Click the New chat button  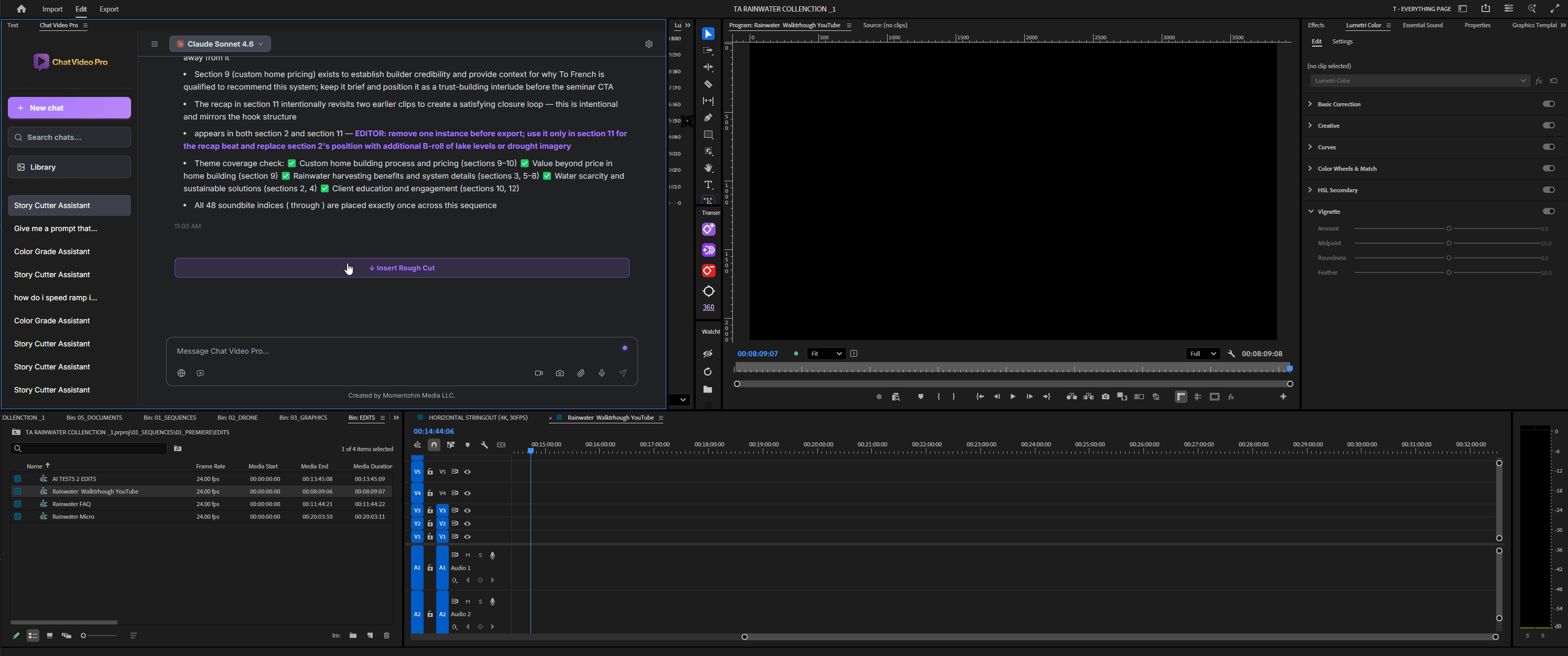[69, 108]
